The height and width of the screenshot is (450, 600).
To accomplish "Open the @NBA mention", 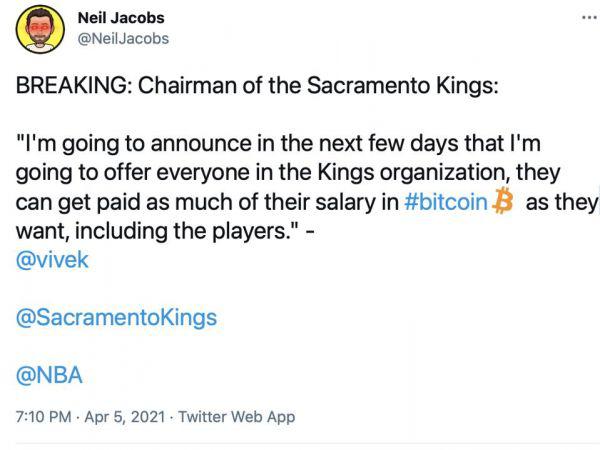I will (x=49, y=376).
